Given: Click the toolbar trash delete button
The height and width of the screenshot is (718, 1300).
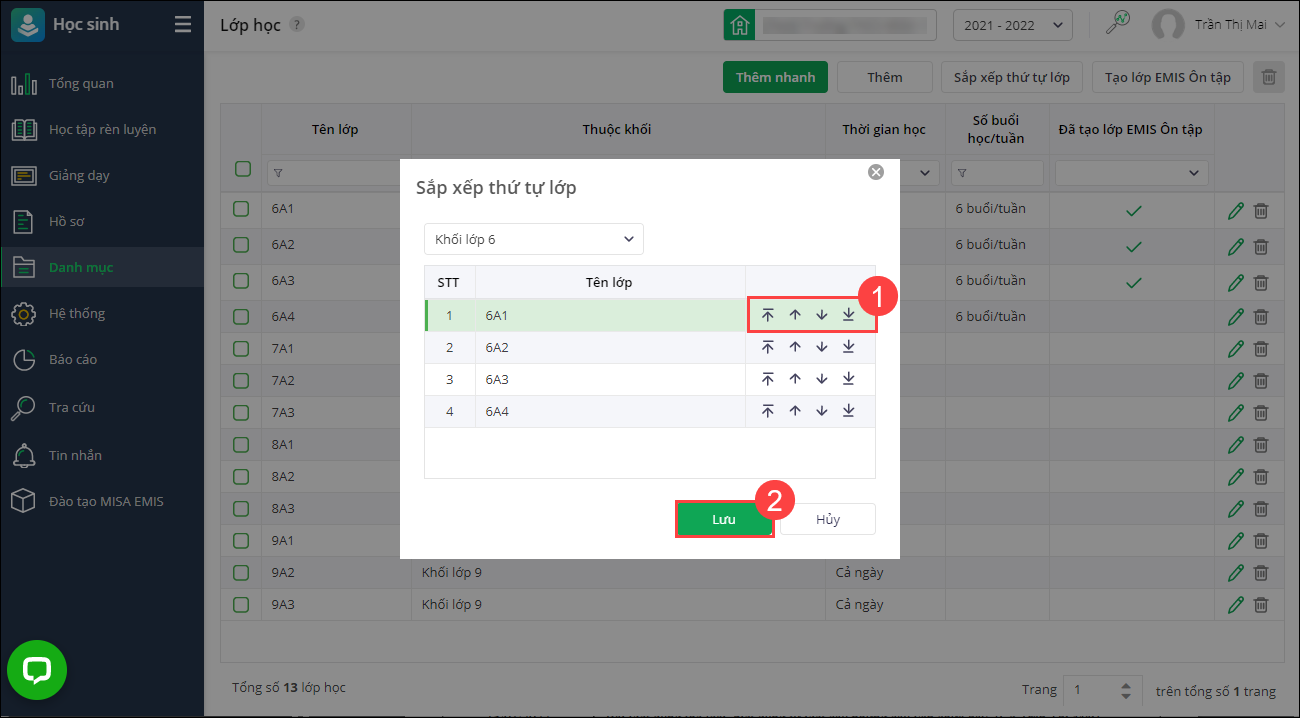Looking at the screenshot, I should click(x=1269, y=77).
